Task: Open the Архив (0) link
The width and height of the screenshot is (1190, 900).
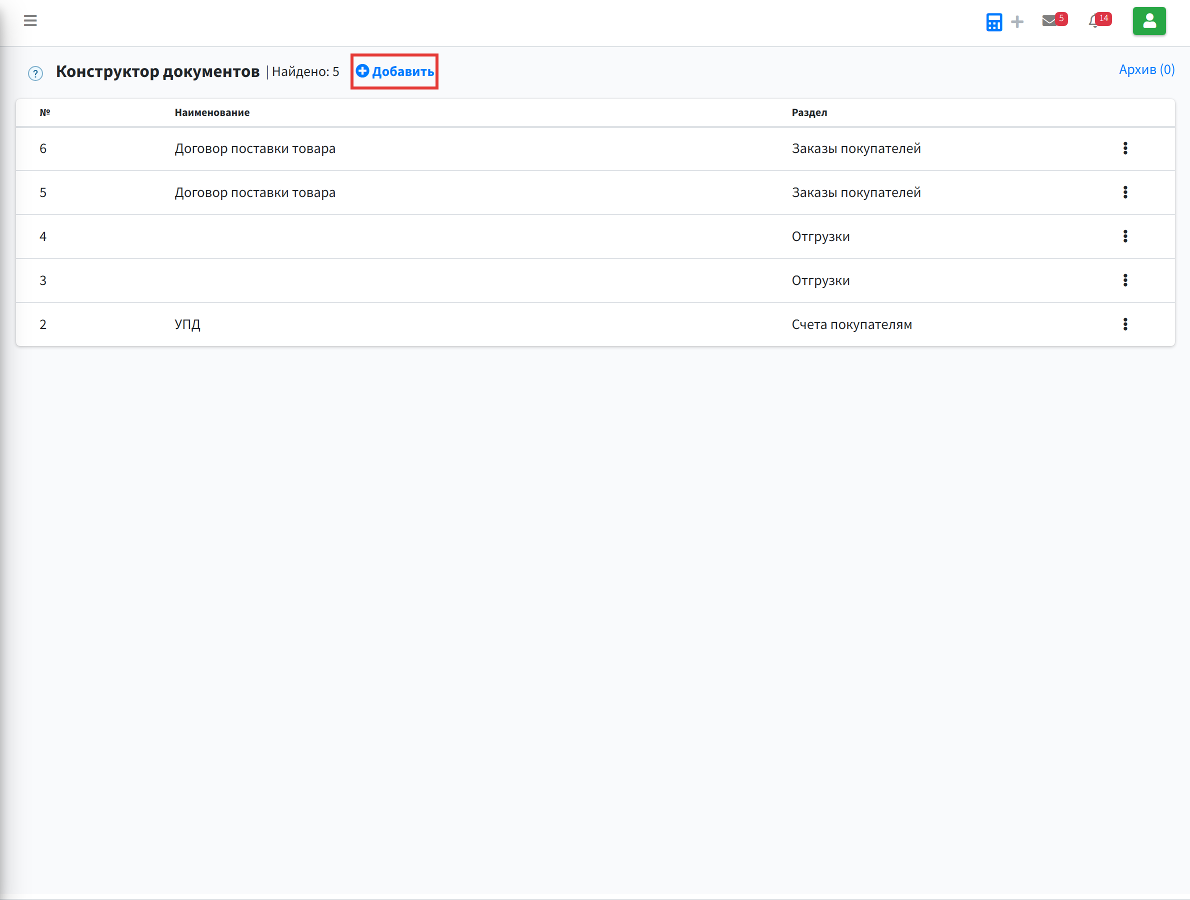Action: 1146,69
